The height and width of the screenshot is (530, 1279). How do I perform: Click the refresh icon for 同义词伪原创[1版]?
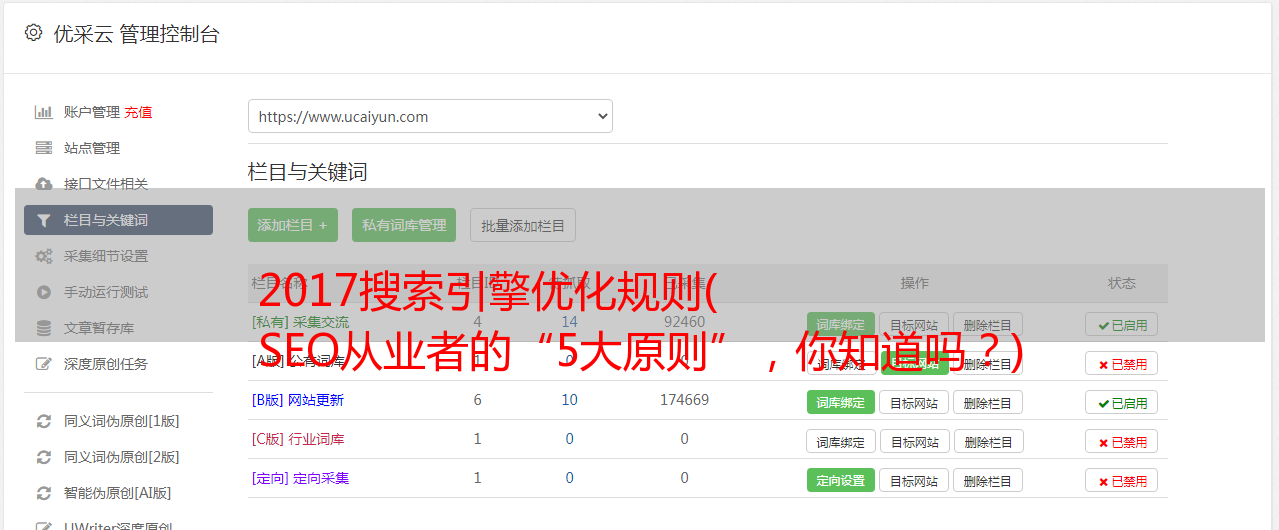point(44,421)
